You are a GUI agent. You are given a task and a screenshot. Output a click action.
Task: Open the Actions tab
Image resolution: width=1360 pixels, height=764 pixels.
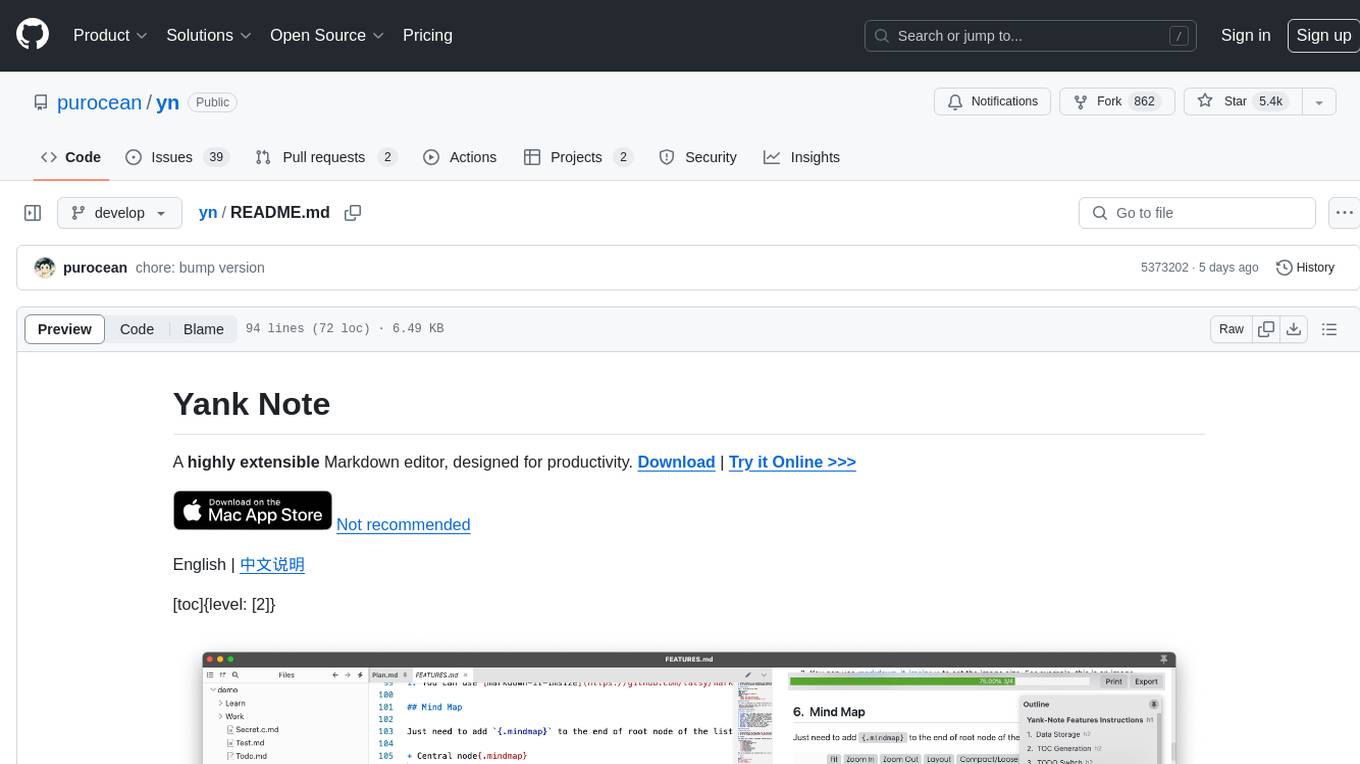click(x=460, y=157)
